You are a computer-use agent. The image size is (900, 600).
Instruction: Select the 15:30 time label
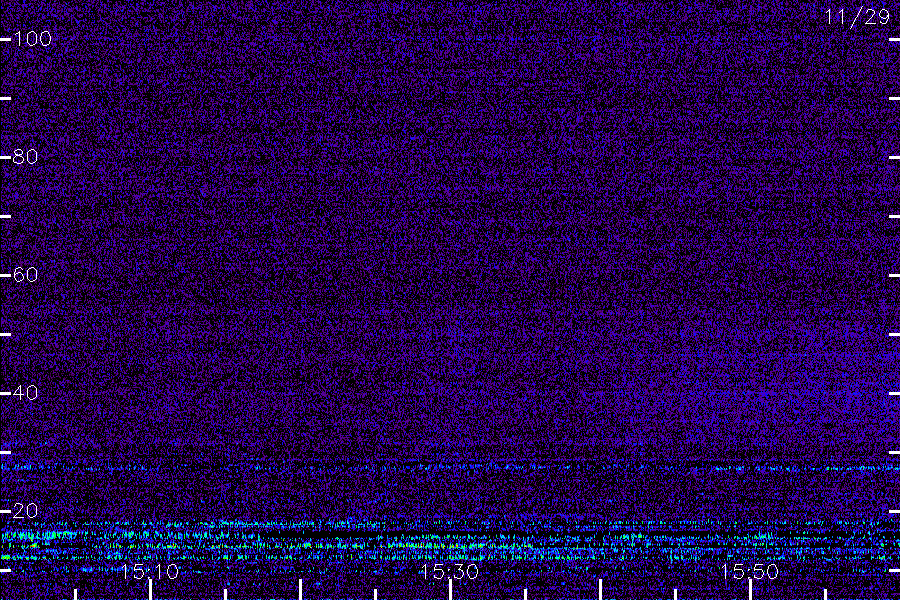pos(449,571)
